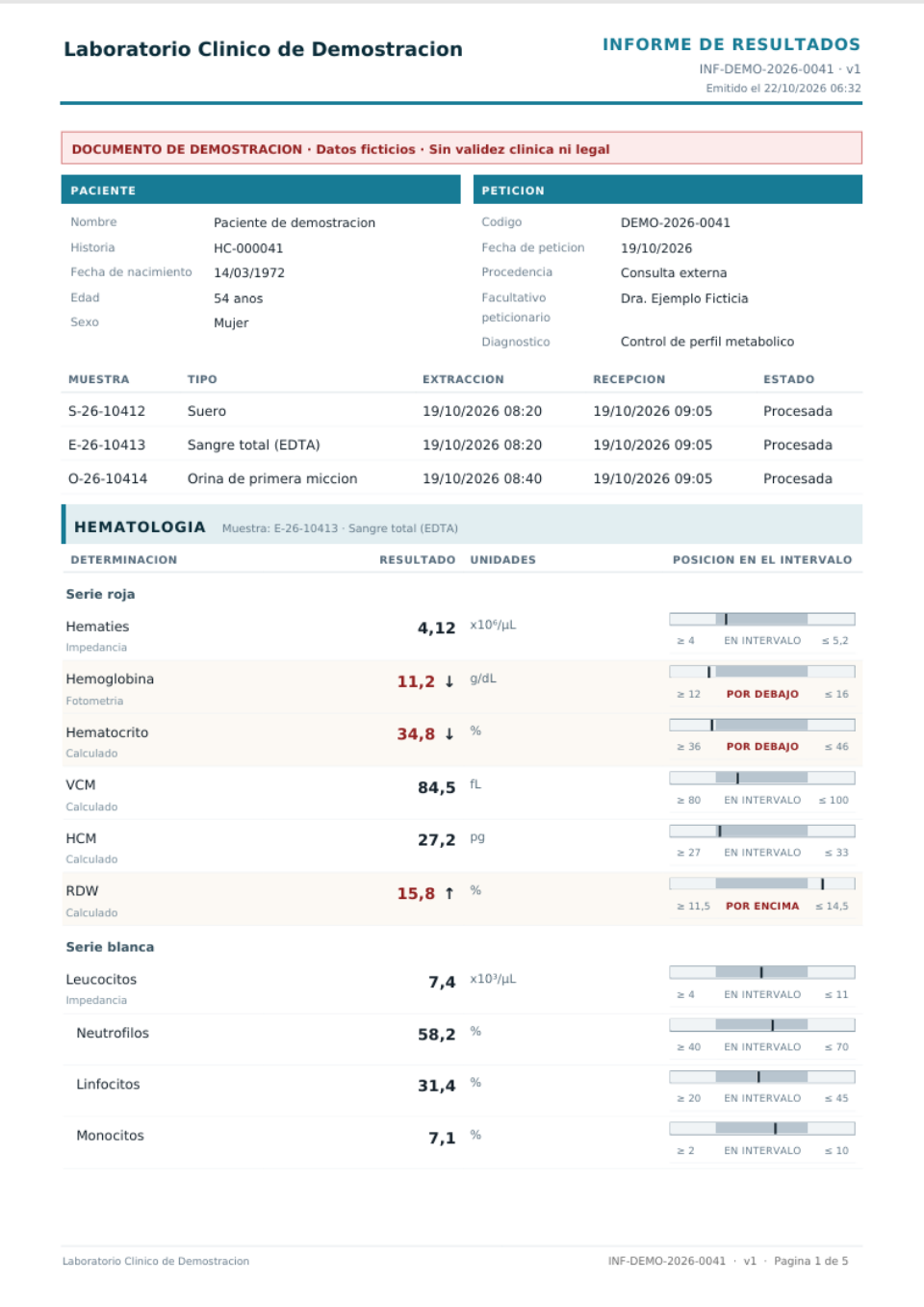This screenshot has width=924, height=1307.
Task: Select the birth date "14/03/1972"
Action: coord(249,273)
